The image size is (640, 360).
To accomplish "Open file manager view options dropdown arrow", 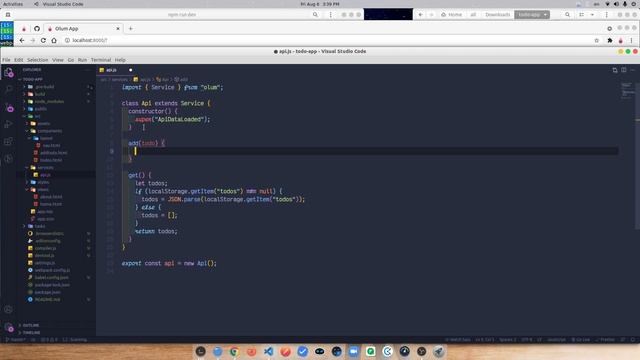I will tap(592, 15).
